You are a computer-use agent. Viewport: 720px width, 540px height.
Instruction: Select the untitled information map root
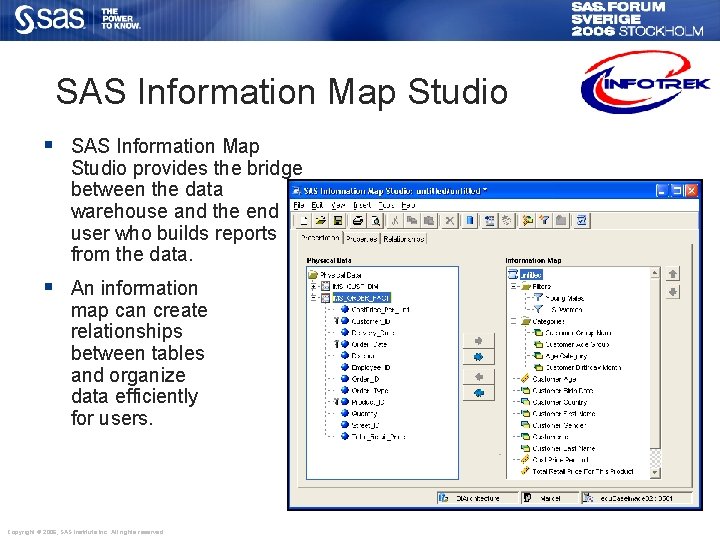525,275
